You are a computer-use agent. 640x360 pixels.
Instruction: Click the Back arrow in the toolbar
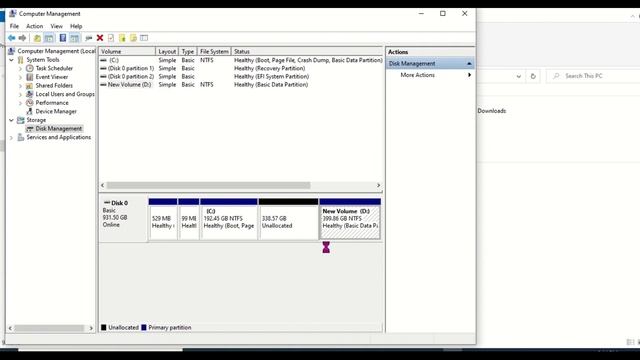(x=11, y=38)
